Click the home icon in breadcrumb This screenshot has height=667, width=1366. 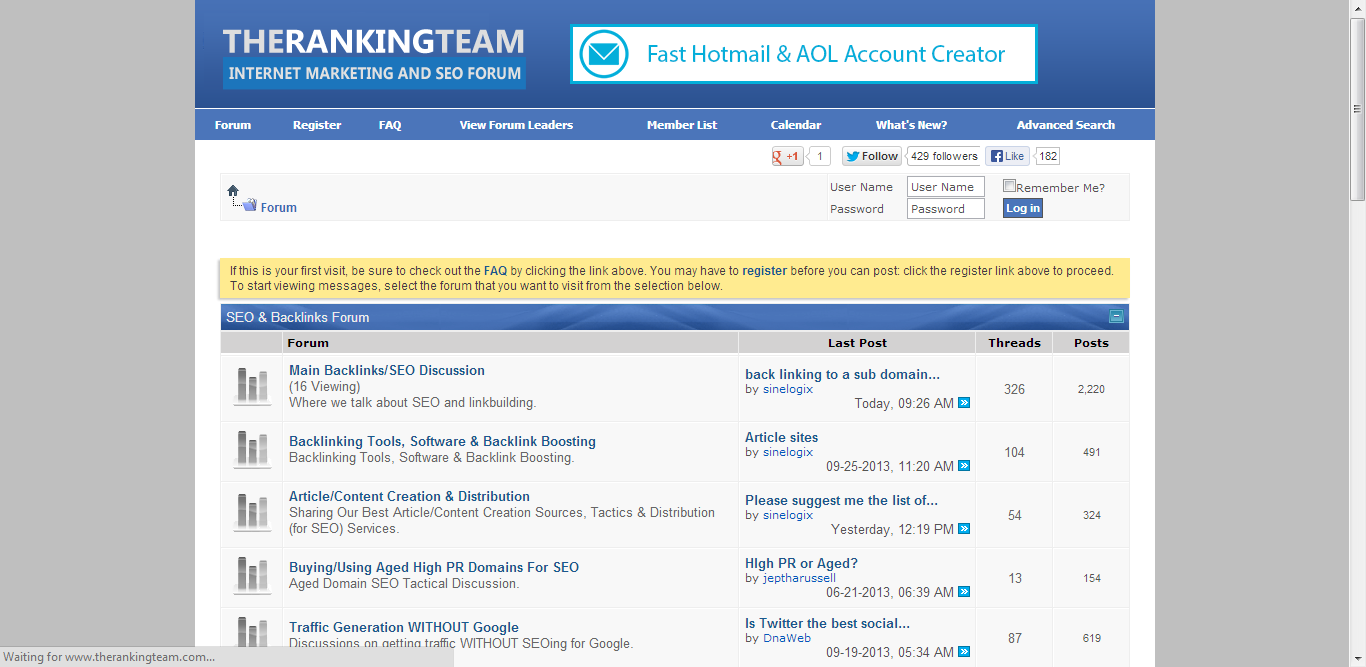[233, 190]
